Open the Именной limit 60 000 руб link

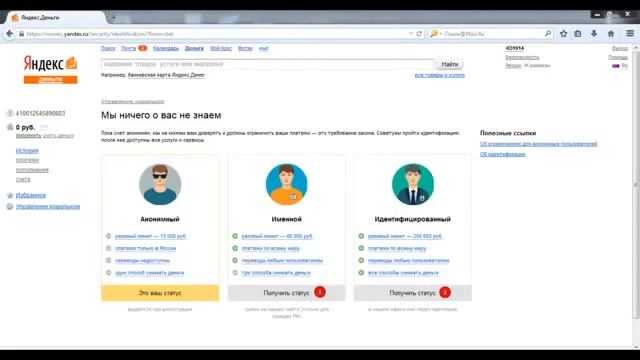277,236
